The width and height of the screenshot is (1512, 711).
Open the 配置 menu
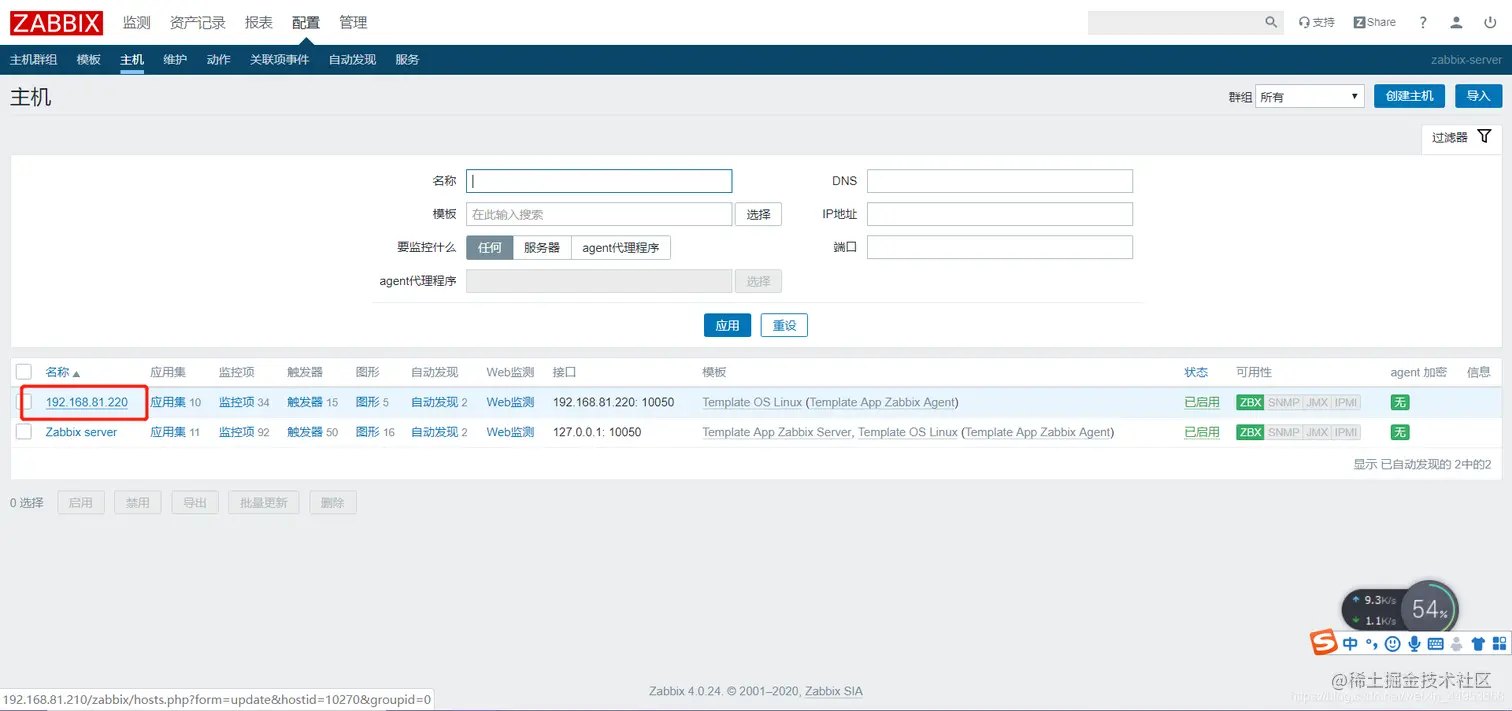[306, 22]
